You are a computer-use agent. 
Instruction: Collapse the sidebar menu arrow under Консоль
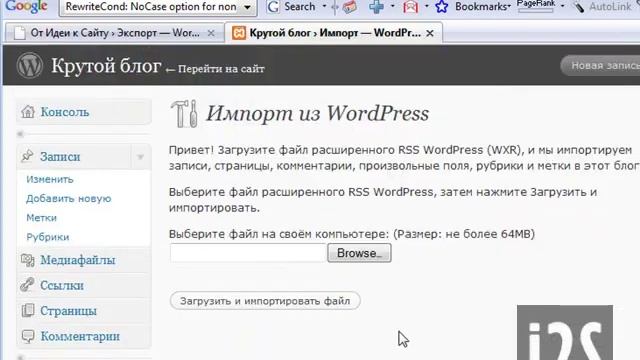click(20, 133)
